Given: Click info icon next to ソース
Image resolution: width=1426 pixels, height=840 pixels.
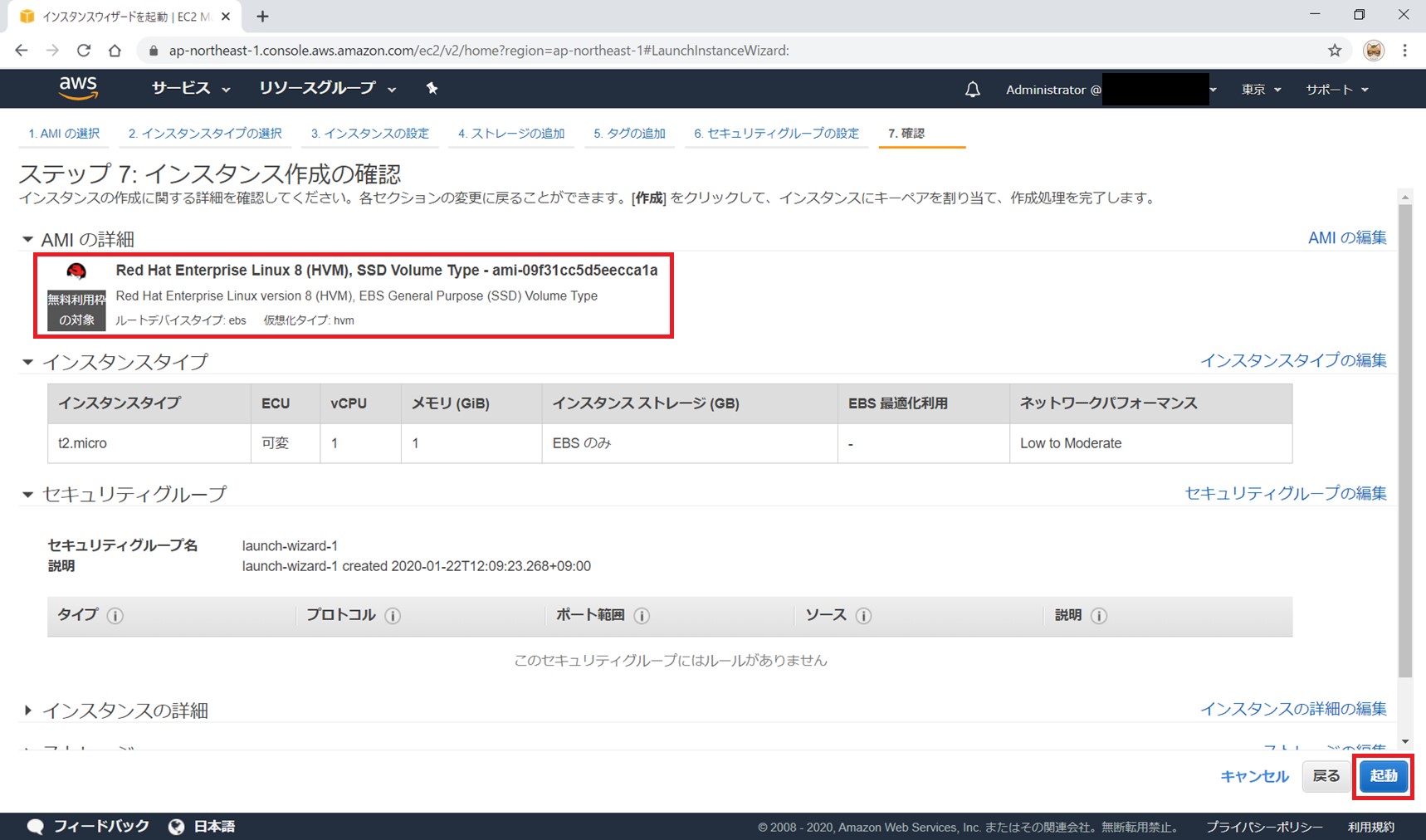Looking at the screenshot, I should (863, 616).
